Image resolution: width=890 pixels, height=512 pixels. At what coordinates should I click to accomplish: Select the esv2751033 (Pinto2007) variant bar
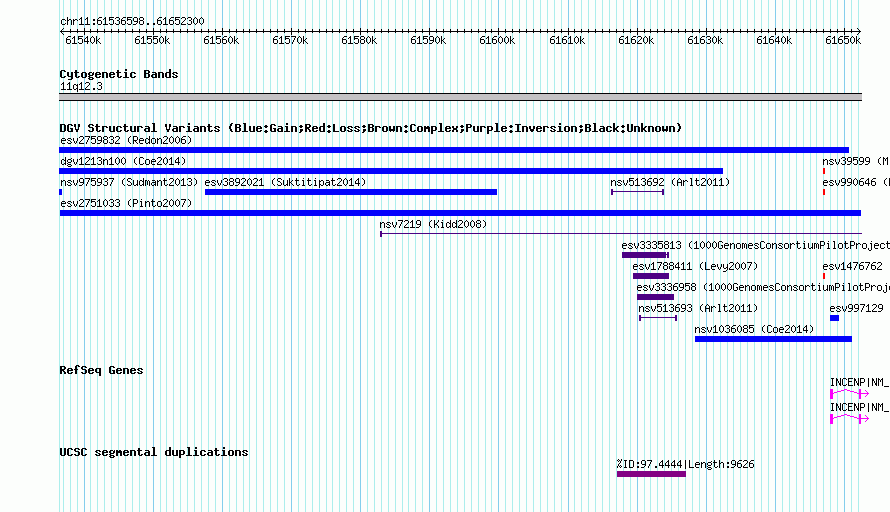coord(460,213)
